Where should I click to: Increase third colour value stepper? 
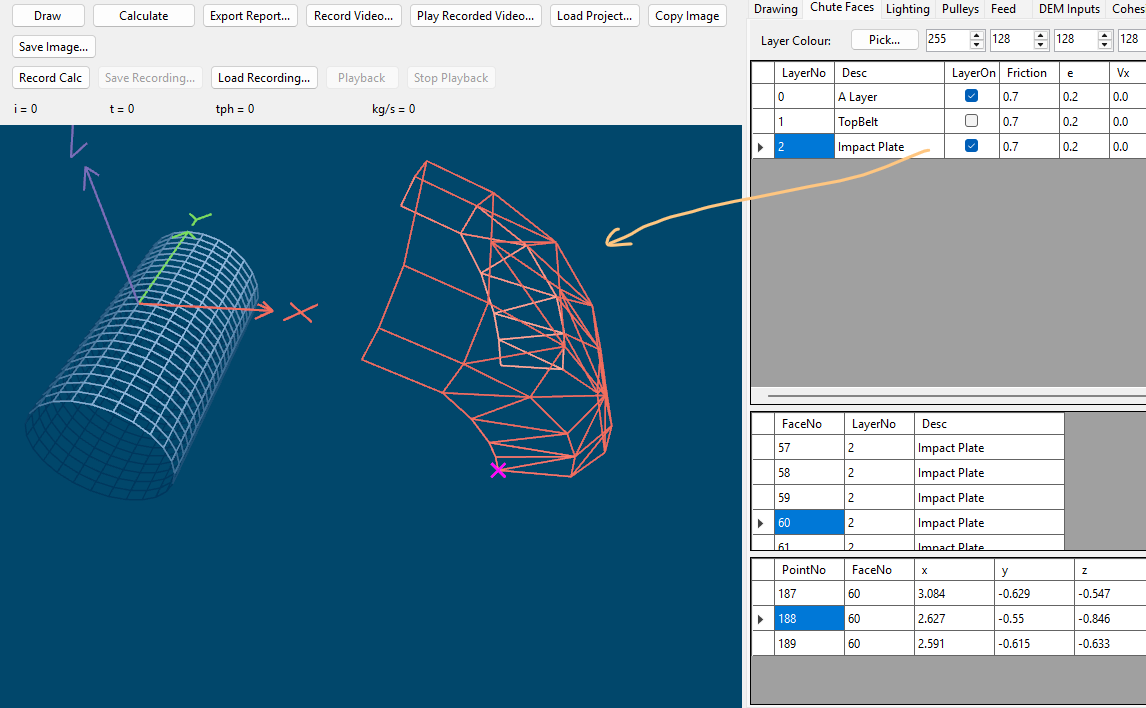pos(1105,35)
